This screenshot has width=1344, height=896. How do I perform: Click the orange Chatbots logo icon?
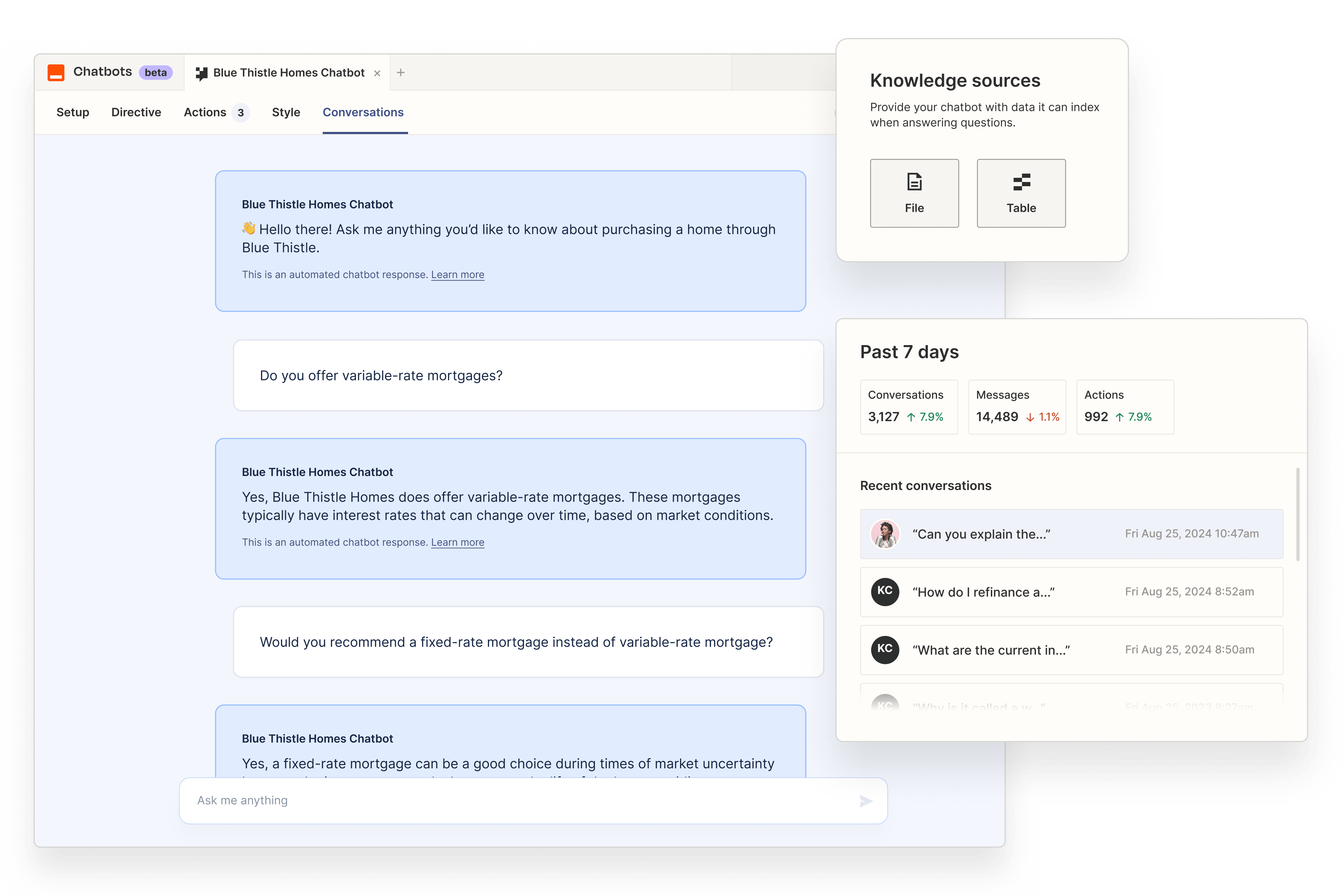tap(55, 72)
